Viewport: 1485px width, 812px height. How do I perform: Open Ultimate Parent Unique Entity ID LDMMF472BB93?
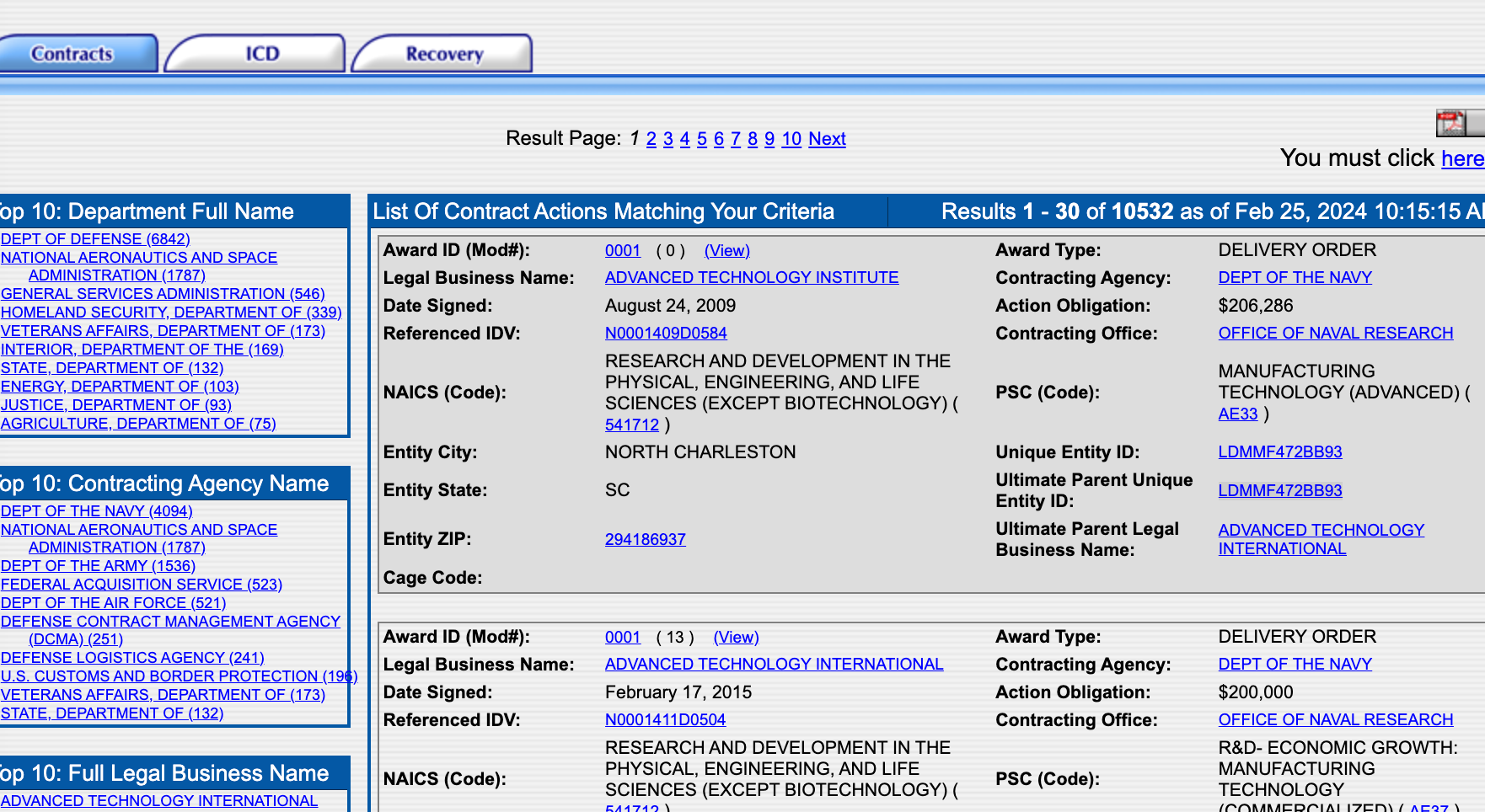click(x=1280, y=491)
